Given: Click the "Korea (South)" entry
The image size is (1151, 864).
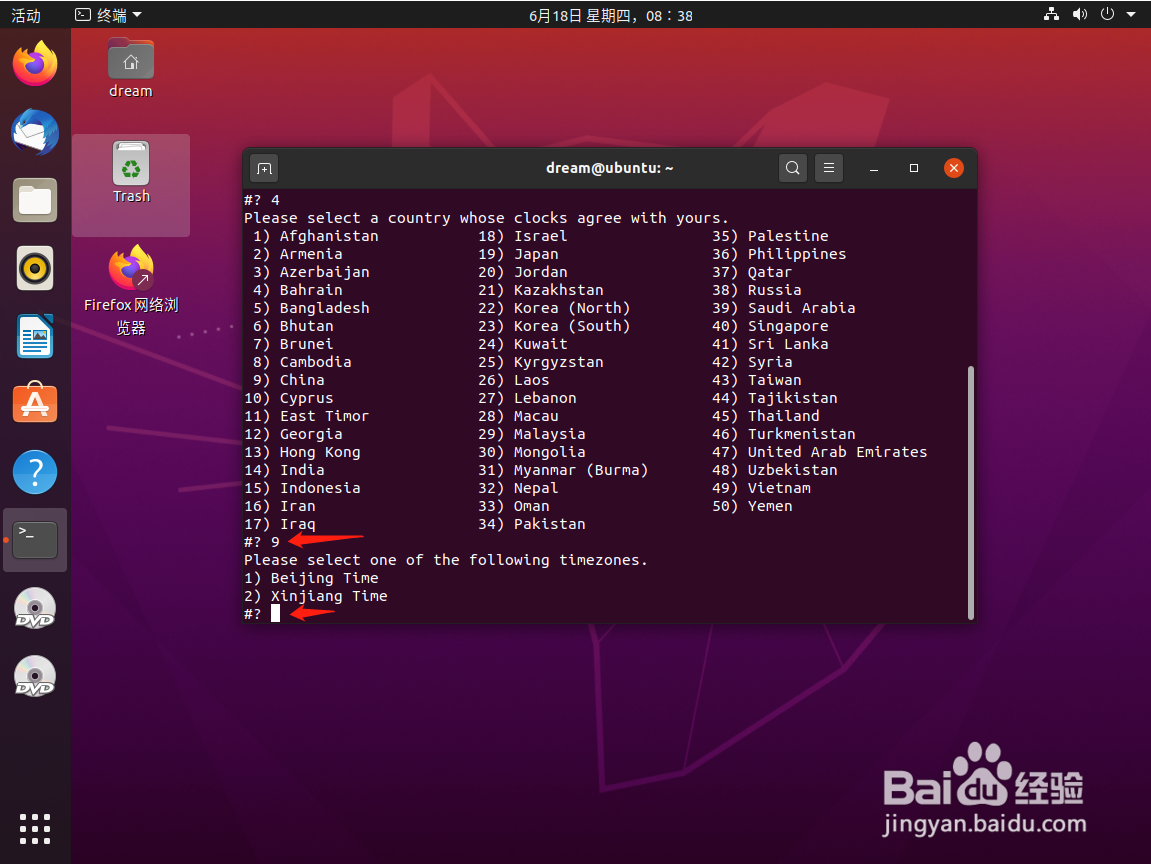Looking at the screenshot, I should pyautogui.click(x=572, y=326).
